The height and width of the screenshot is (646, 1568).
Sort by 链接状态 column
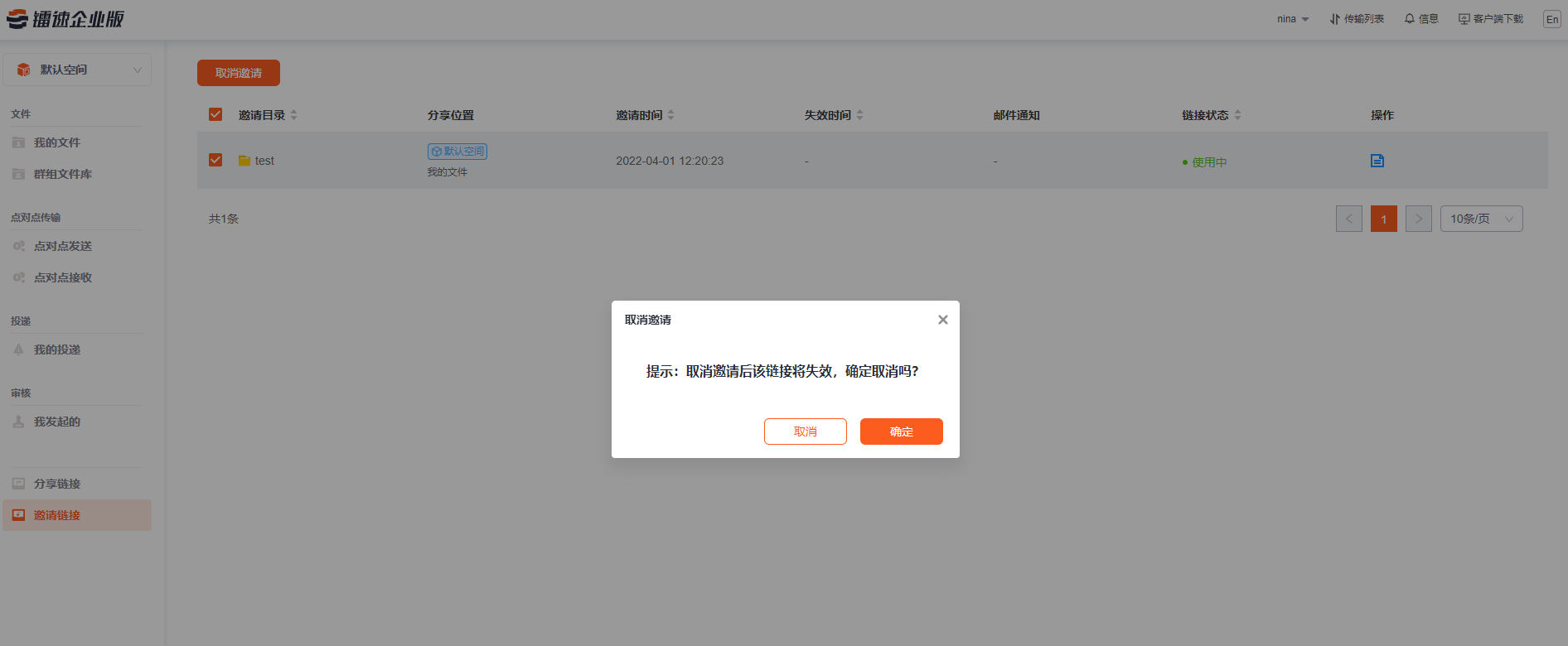tap(1237, 115)
